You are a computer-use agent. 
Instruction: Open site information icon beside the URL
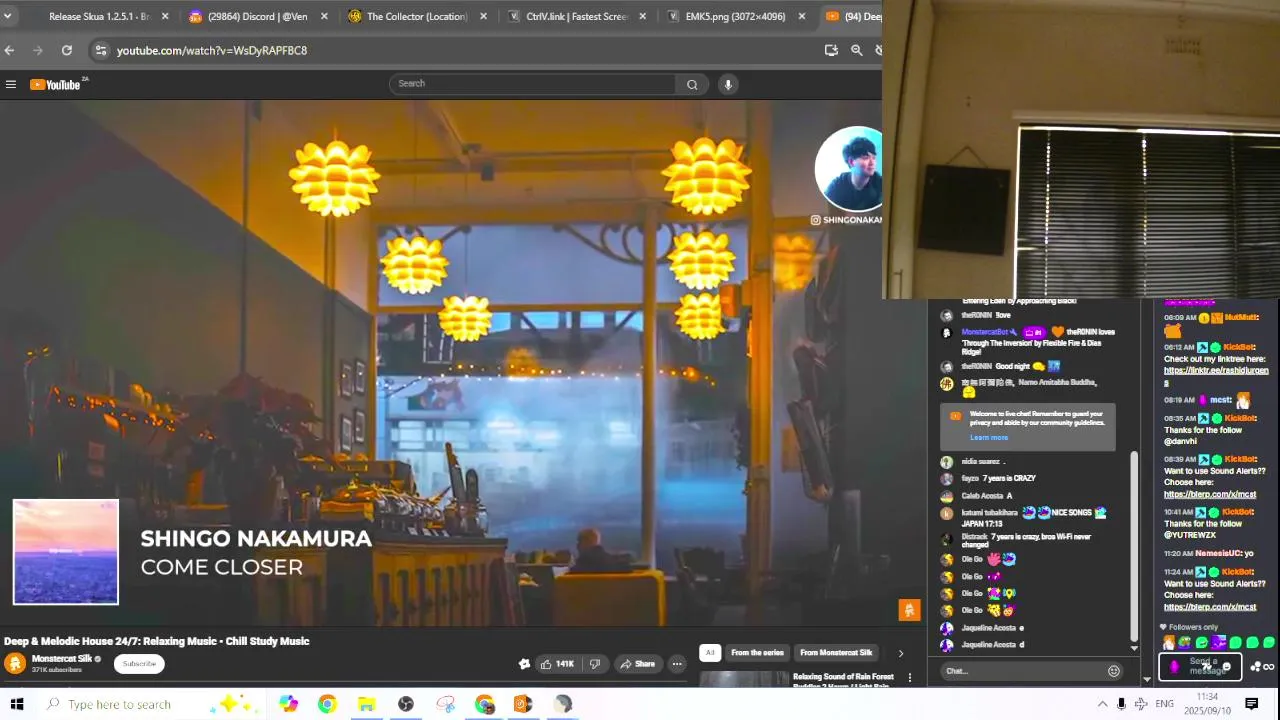tap(100, 50)
